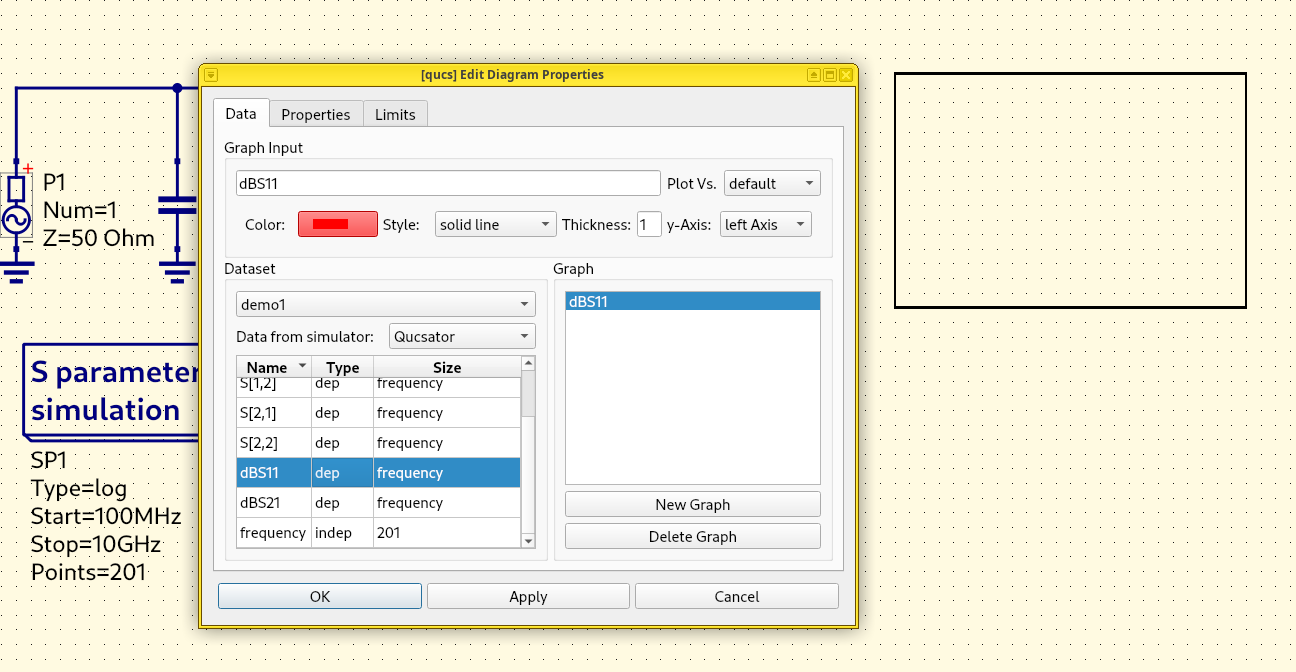This screenshot has width=1296, height=672.
Task: Select the S parameter simulation block
Action: click(x=110, y=392)
